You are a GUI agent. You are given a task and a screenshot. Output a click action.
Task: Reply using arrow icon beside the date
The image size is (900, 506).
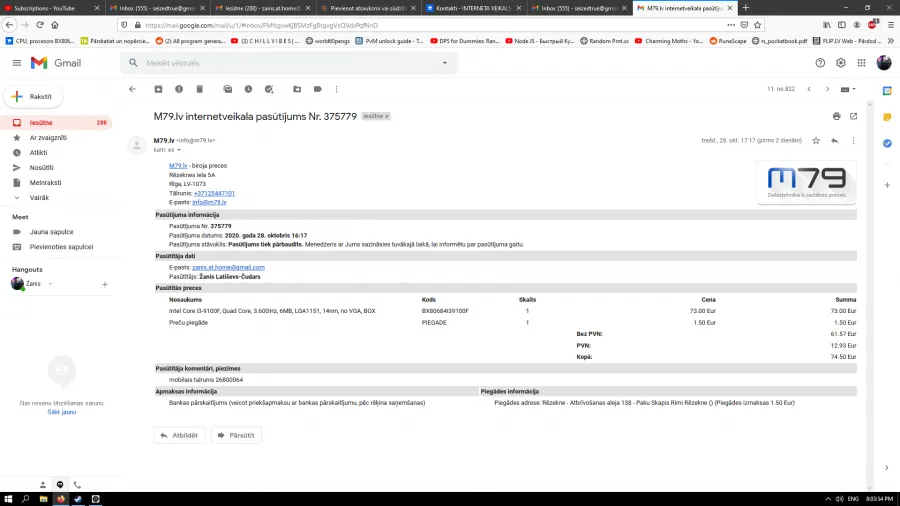[835, 141]
